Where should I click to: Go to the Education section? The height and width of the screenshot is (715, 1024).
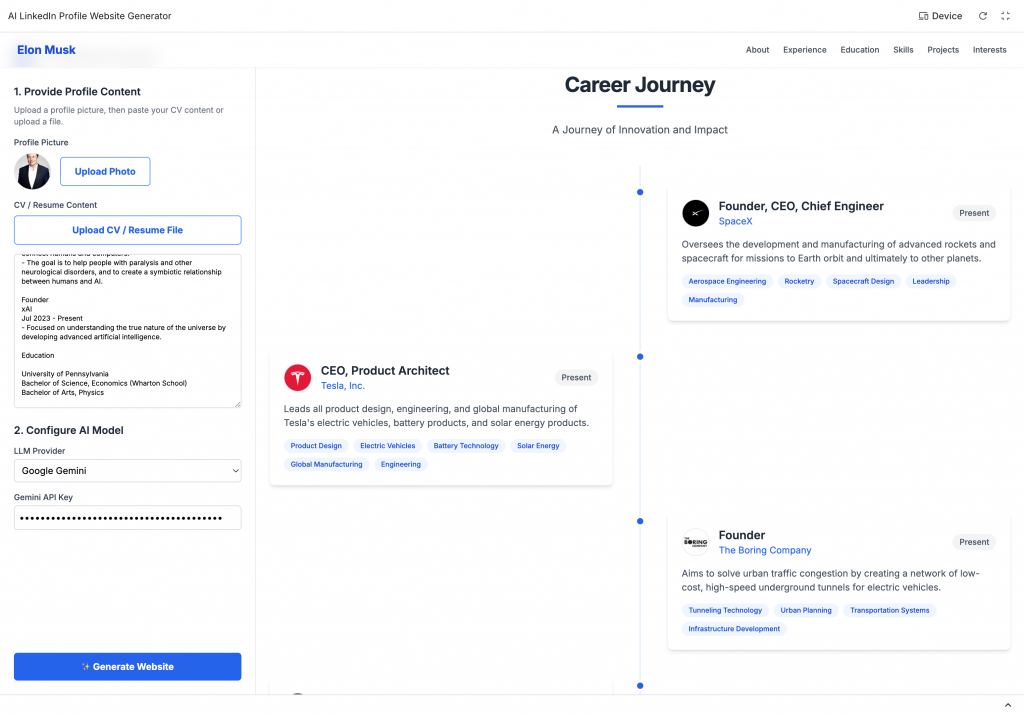(859, 50)
